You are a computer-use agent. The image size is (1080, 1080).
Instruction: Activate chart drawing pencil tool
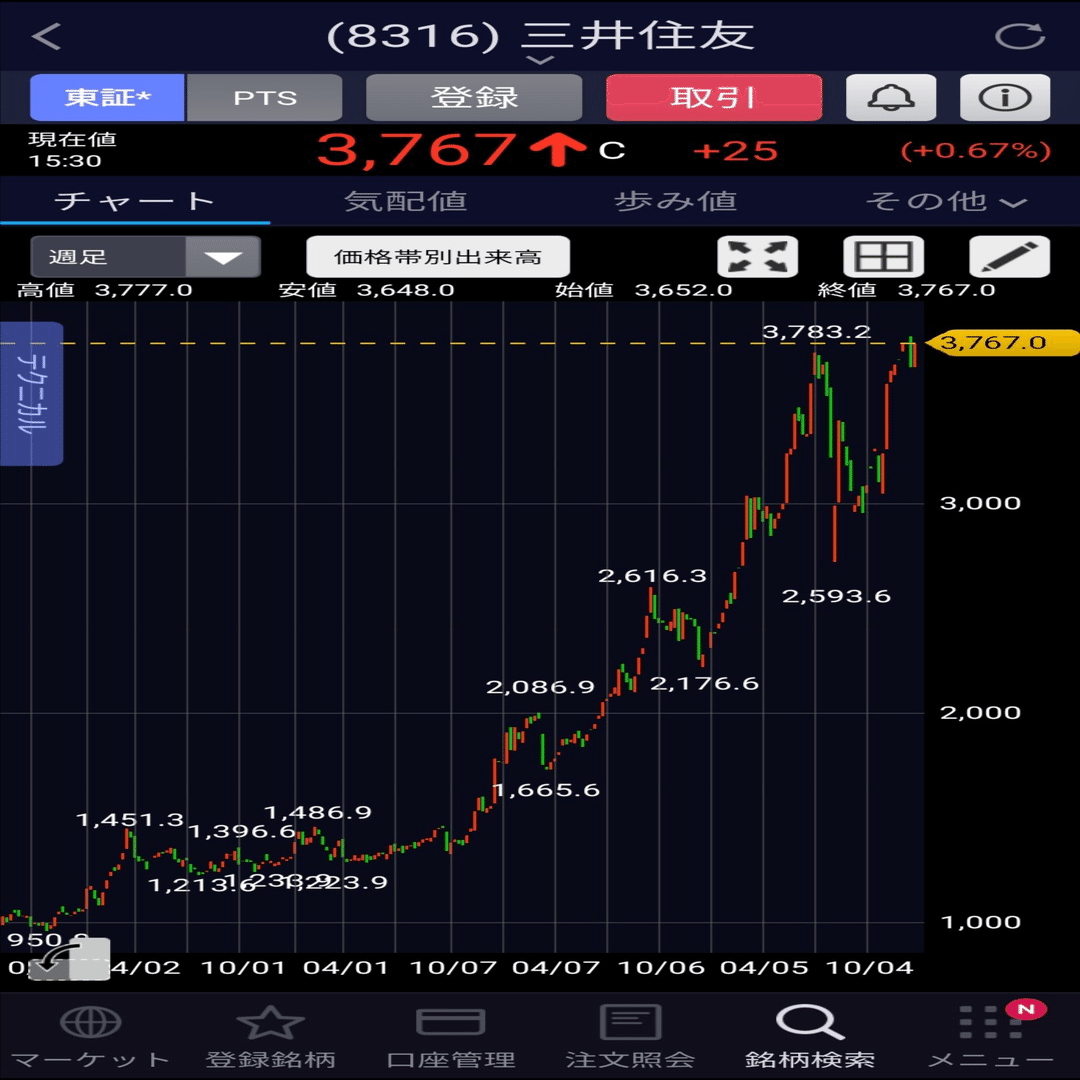tap(1009, 256)
